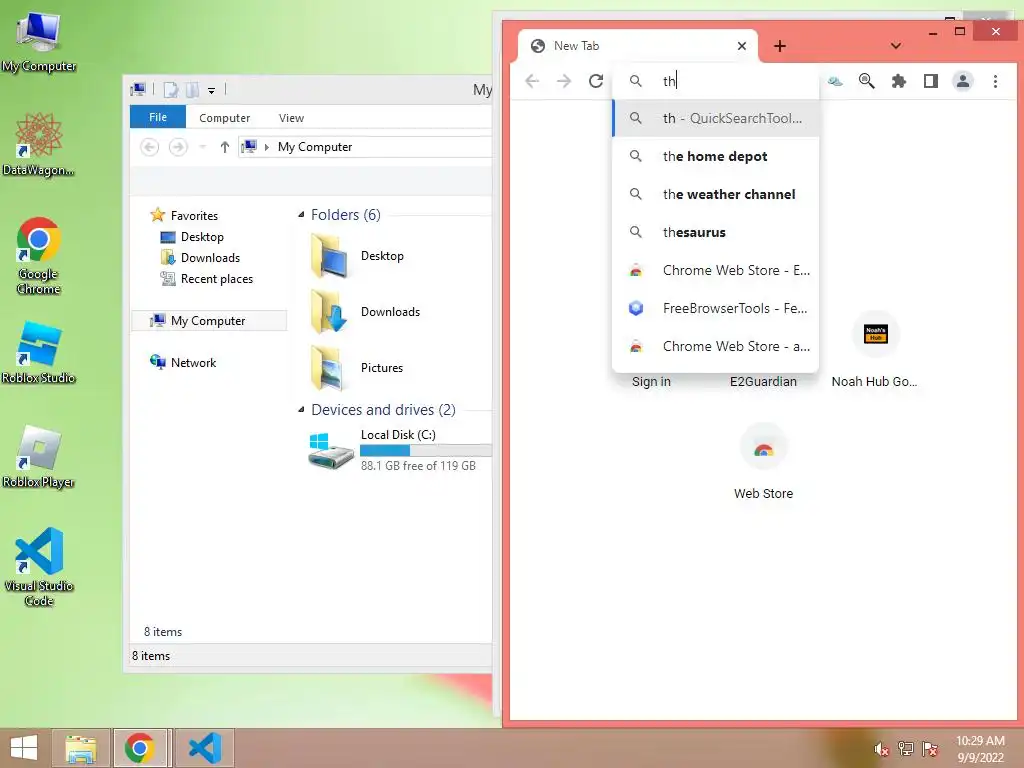Select 'Chrome Web Store - a...' suggestion

[x=716, y=345]
